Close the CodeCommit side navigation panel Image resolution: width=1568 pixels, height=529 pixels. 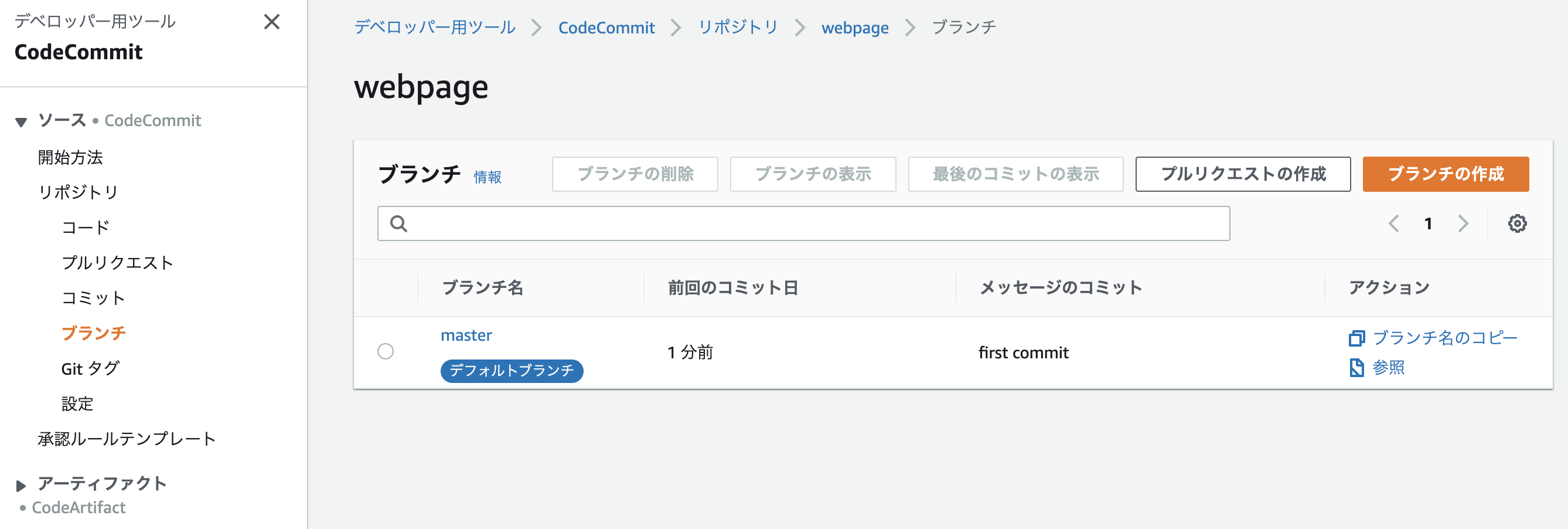(x=271, y=22)
